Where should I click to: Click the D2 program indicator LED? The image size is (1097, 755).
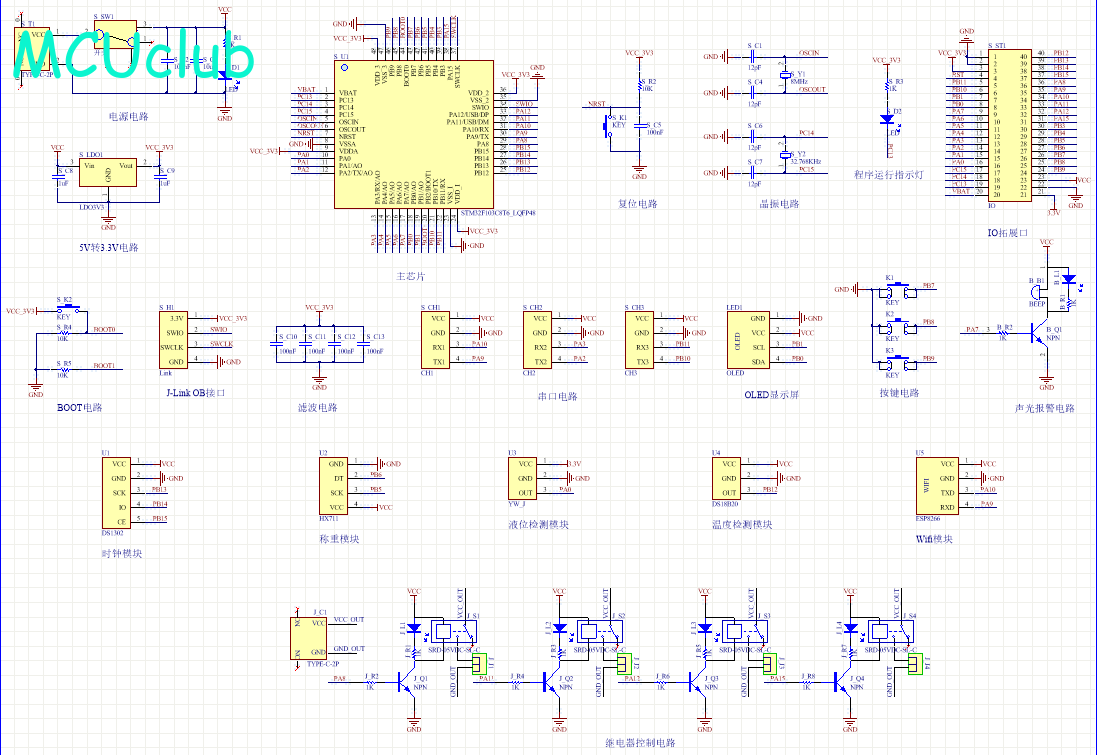[x=887, y=120]
